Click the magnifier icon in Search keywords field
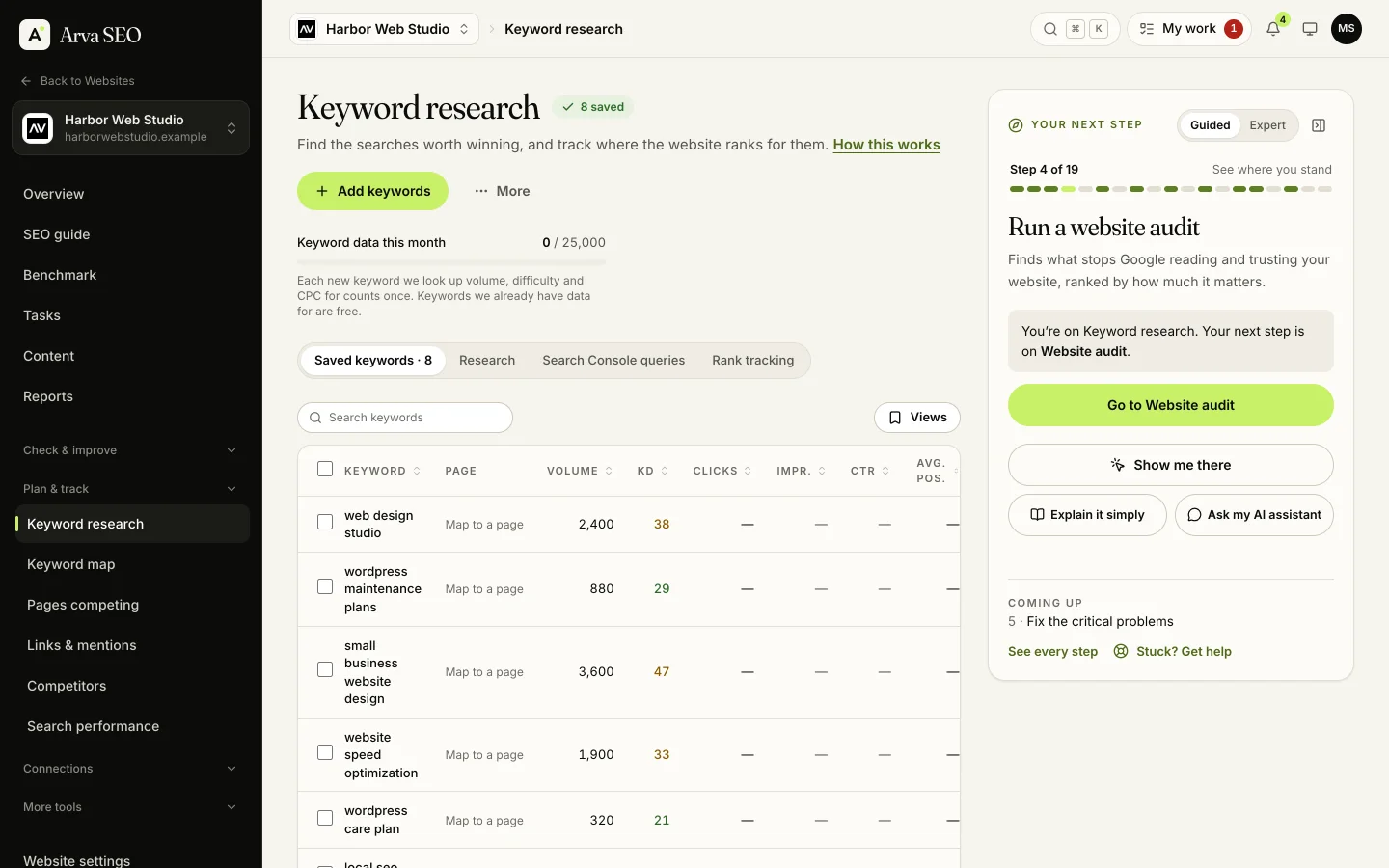 pyautogui.click(x=315, y=418)
